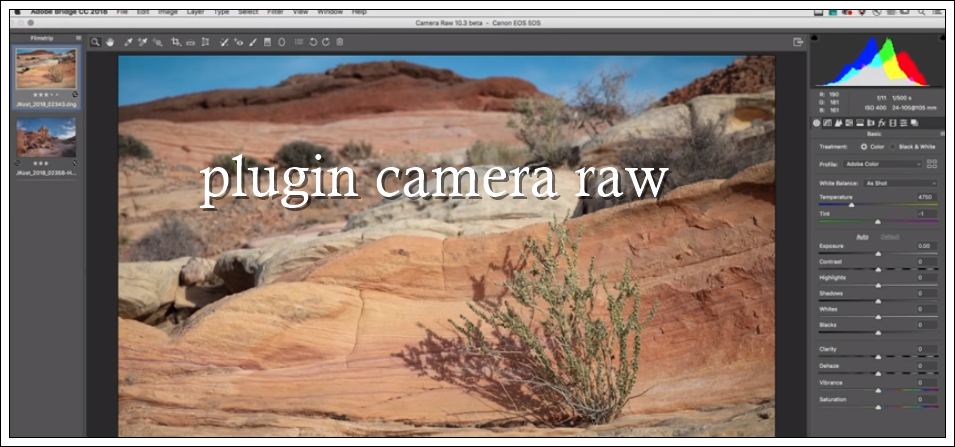Open the White Balance As Shot dropdown

tap(900, 183)
